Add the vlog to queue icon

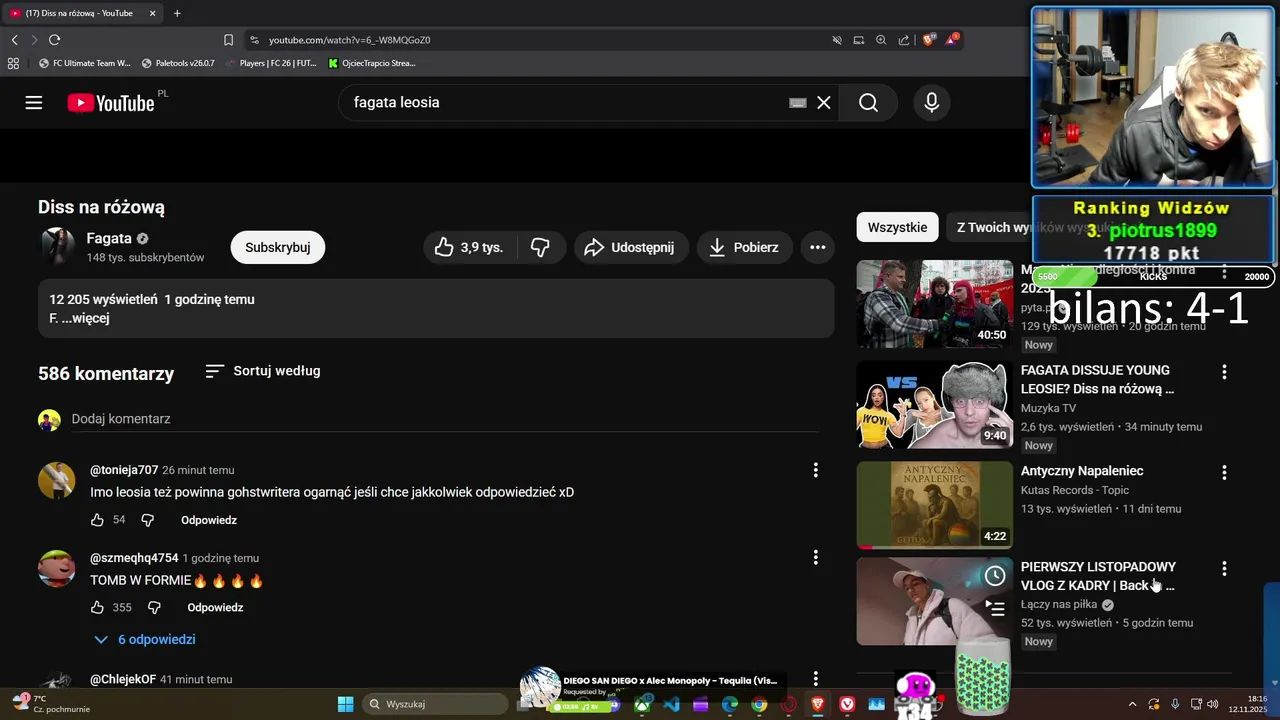tap(995, 607)
